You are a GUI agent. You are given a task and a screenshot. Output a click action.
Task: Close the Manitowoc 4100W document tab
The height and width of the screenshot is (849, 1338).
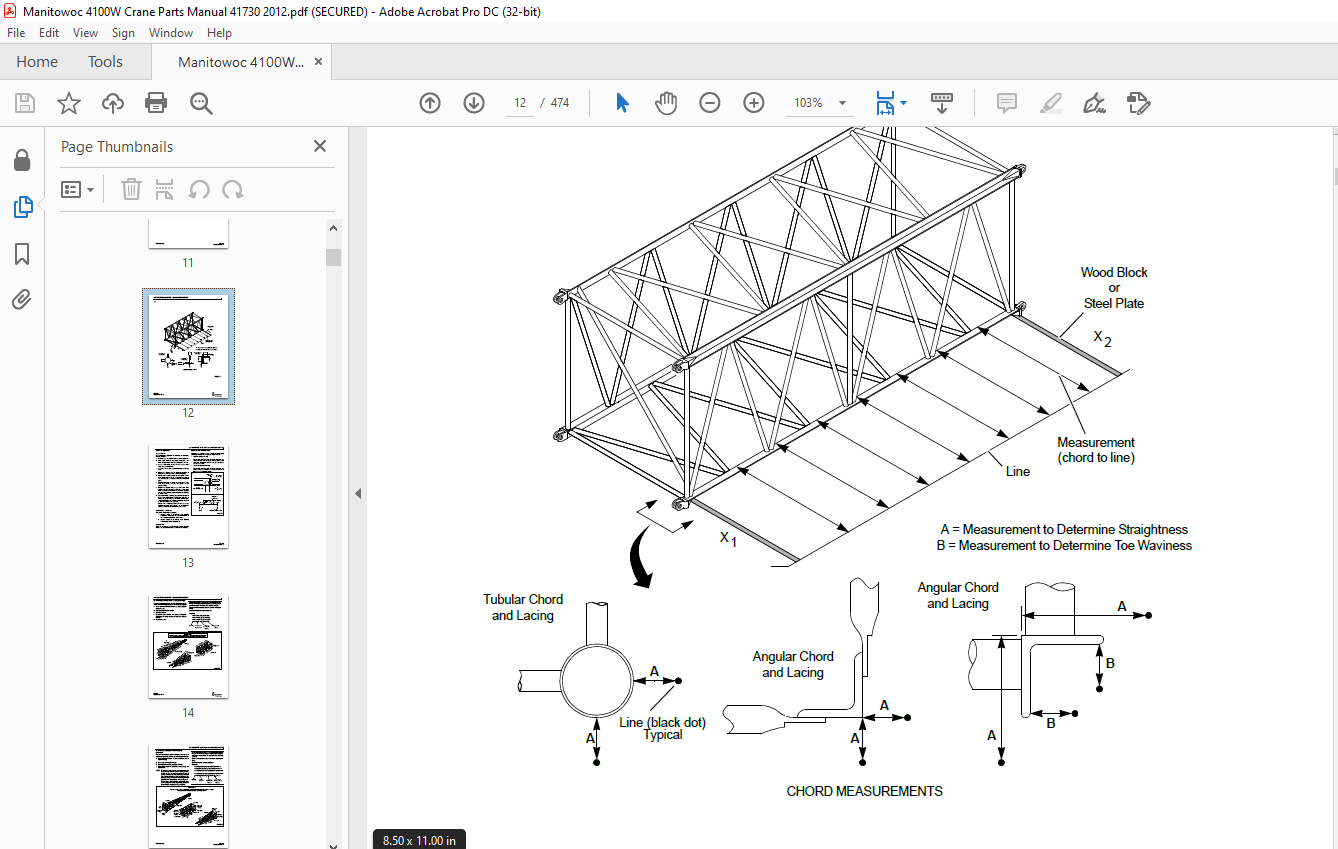tap(319, 62)
